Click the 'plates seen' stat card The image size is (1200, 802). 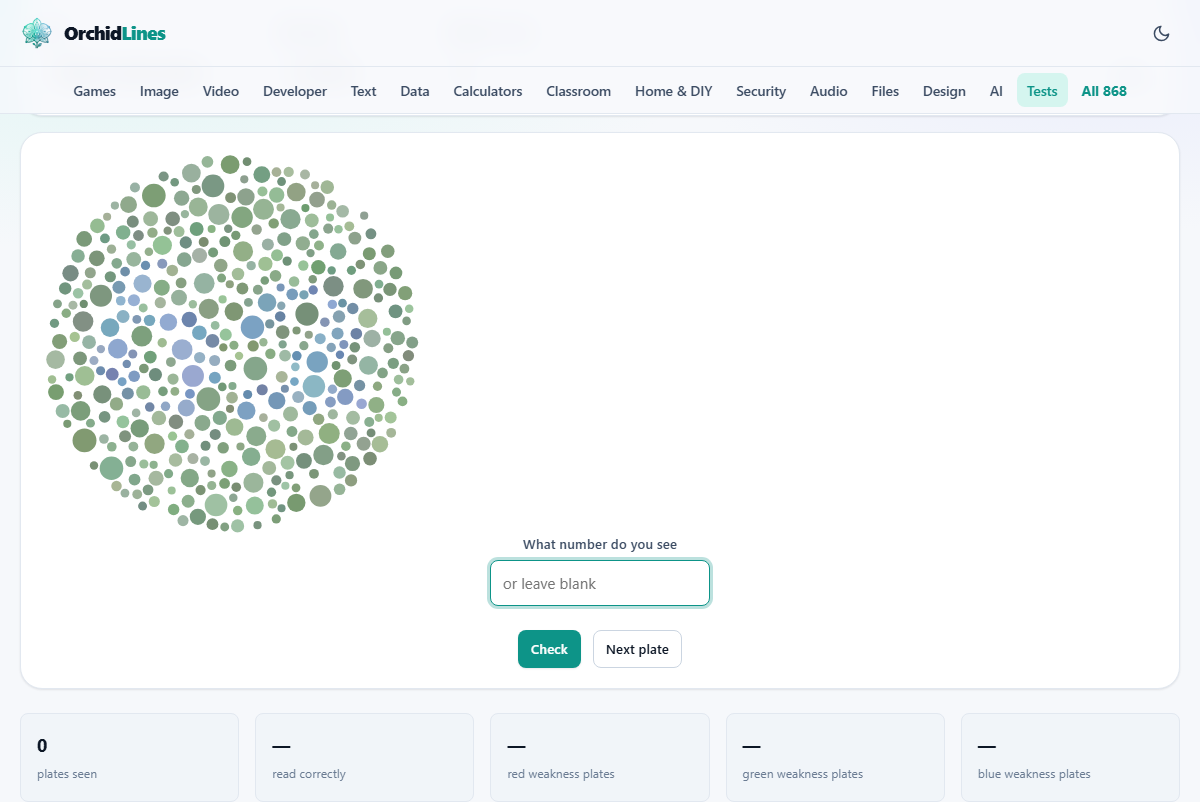pyautogui.click(x=129, y=757)
